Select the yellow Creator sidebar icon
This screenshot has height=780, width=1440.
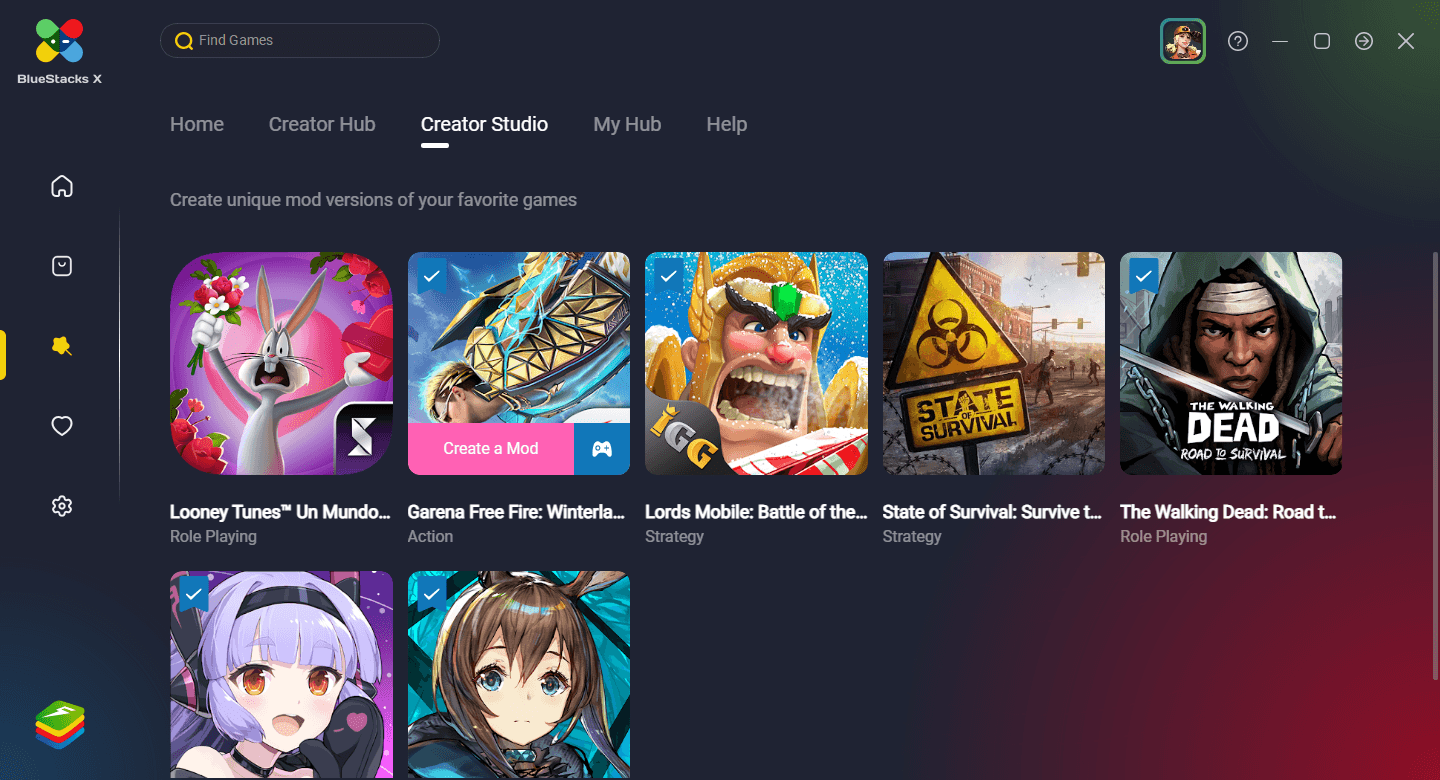[x=62, y=346]
